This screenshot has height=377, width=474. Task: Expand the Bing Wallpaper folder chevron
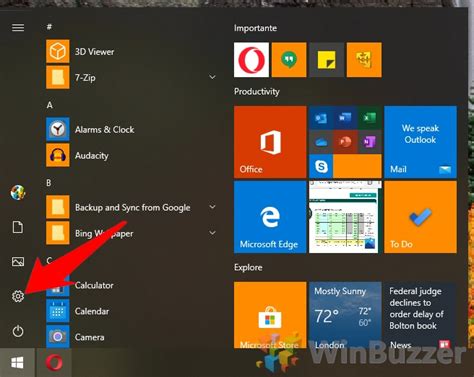[212, 233]
